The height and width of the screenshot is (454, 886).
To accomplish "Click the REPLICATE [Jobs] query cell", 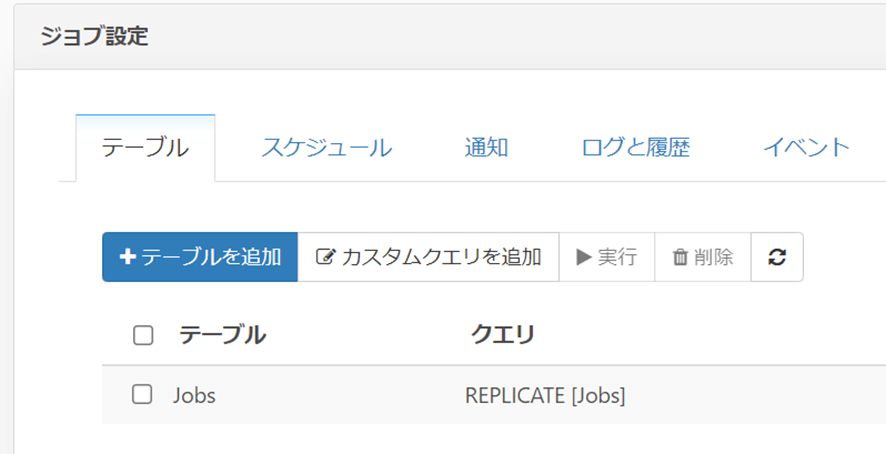I will pos(545,396).
